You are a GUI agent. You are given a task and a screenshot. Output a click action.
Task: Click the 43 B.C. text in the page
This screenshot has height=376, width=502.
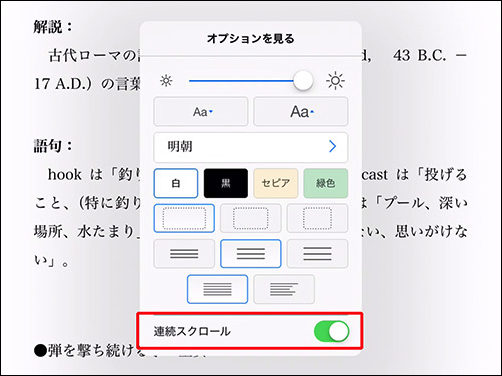pos(420,55)
